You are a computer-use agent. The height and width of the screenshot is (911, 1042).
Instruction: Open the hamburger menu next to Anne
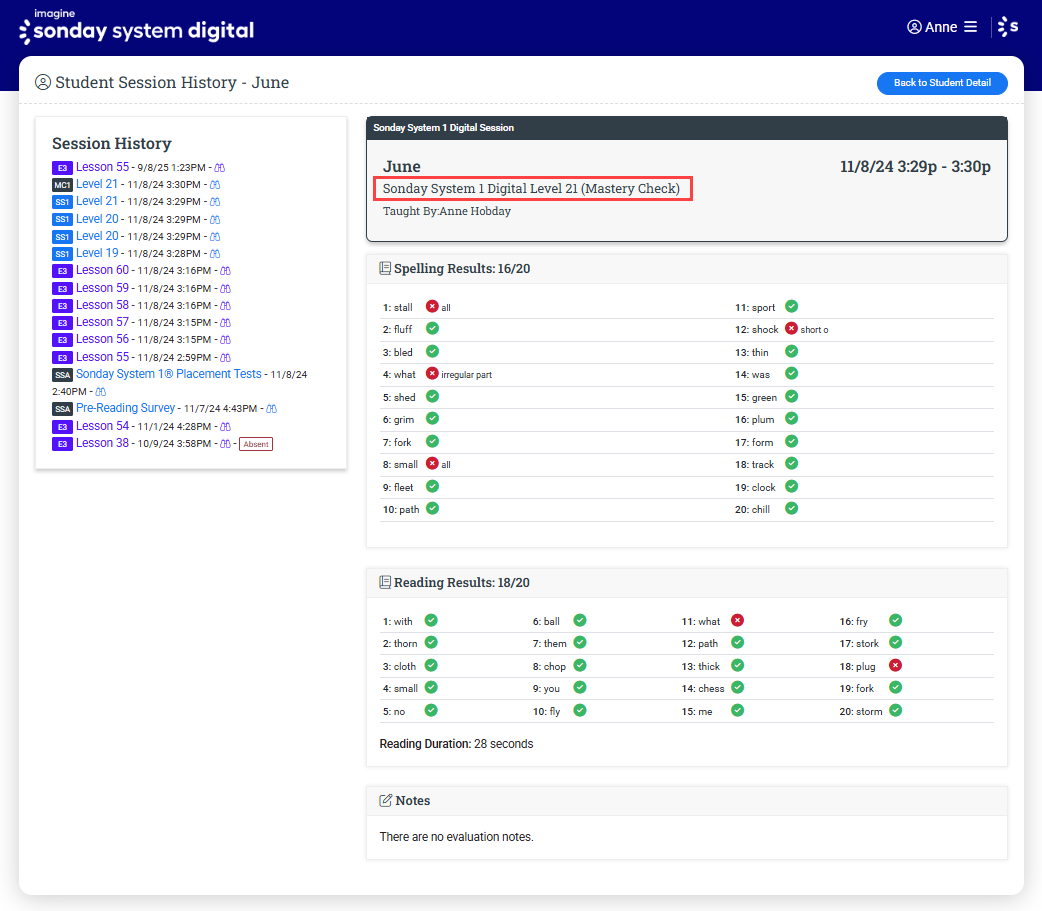click(970, 27)
